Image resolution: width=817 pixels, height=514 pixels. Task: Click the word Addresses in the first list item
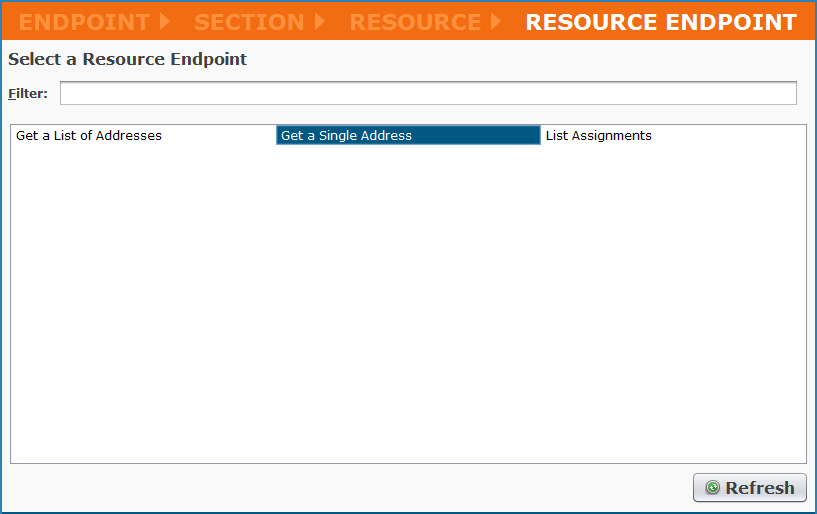[130, 135]
